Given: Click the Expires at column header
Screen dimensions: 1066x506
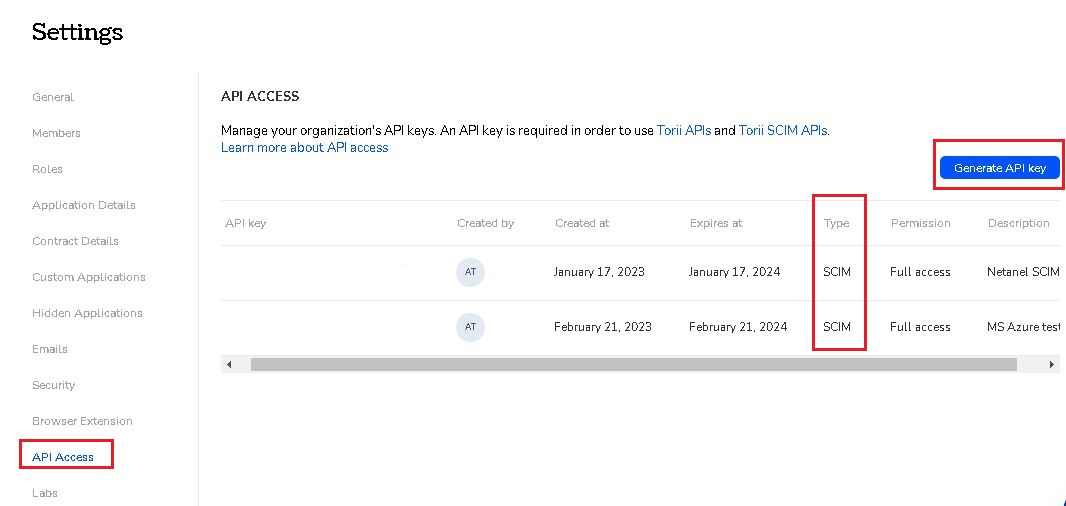Looking at the screenshot, I should click(716, 223).
